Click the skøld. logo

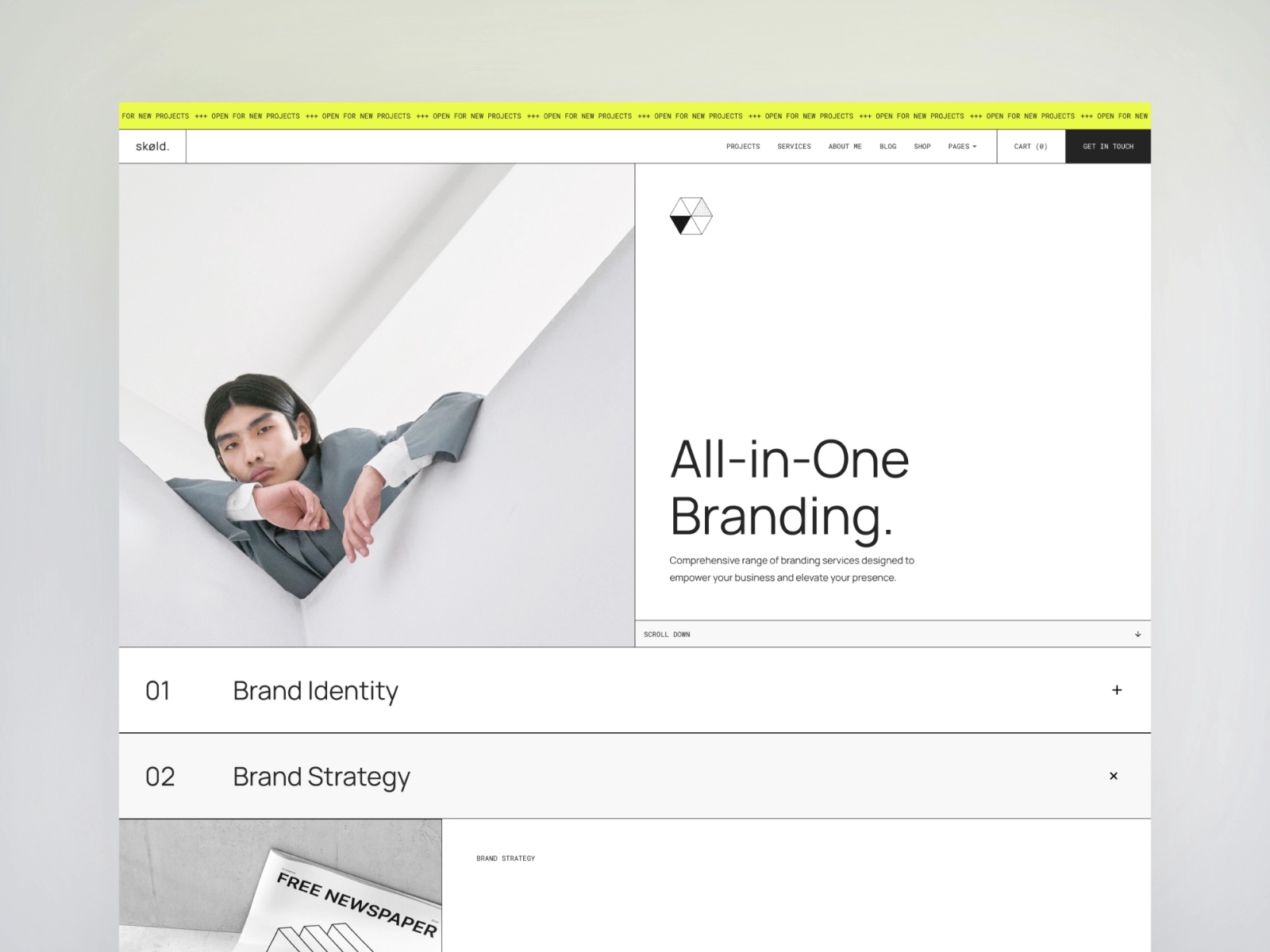pos(152,147)
